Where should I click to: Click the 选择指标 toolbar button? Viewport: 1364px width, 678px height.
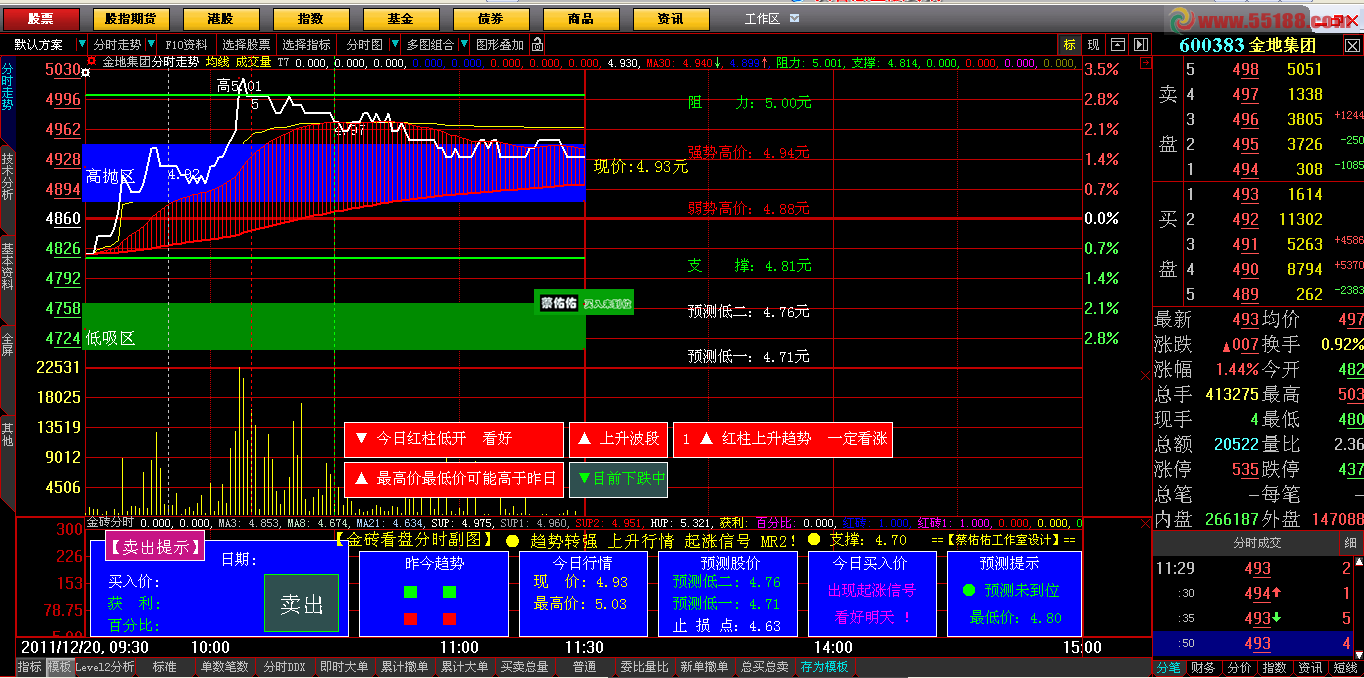306,45
